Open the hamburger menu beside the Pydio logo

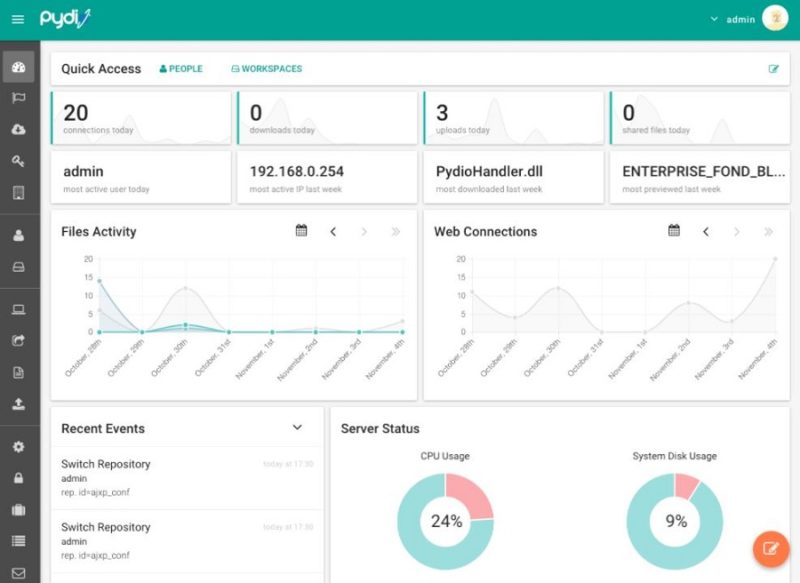[18, 18]
